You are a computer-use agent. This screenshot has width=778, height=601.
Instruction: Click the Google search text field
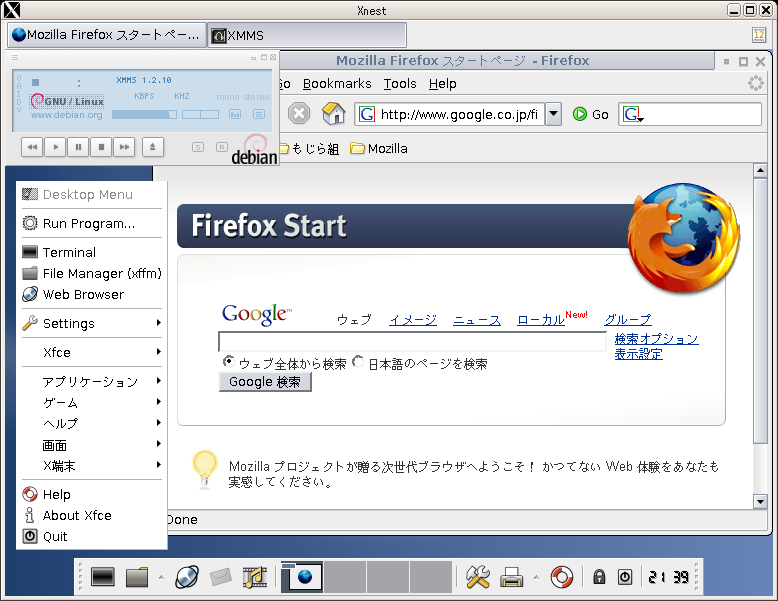411,342
